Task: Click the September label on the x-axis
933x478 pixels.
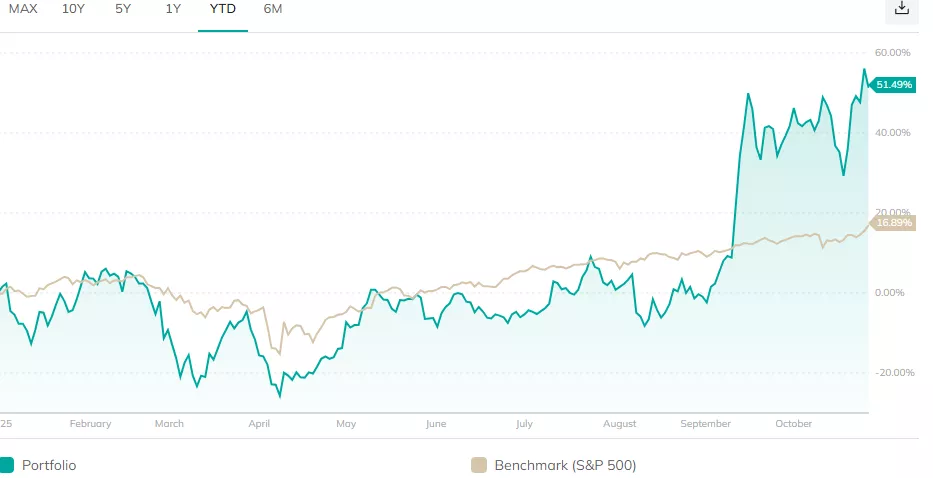Action: click(705, 424)
